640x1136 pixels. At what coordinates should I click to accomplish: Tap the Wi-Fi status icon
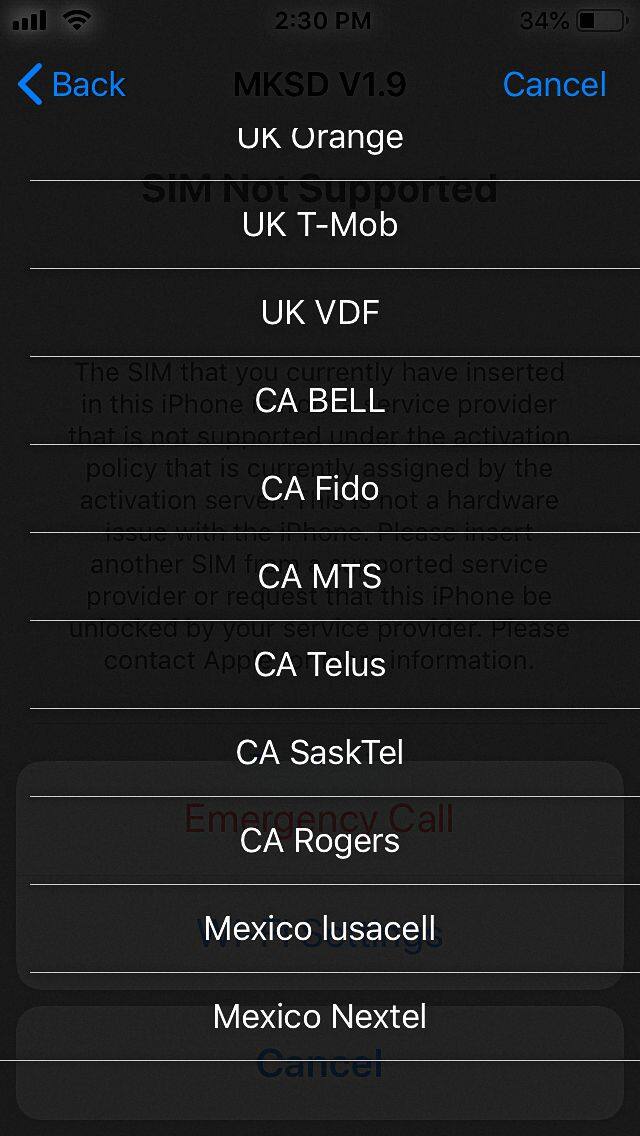click(x=77, y=20)
